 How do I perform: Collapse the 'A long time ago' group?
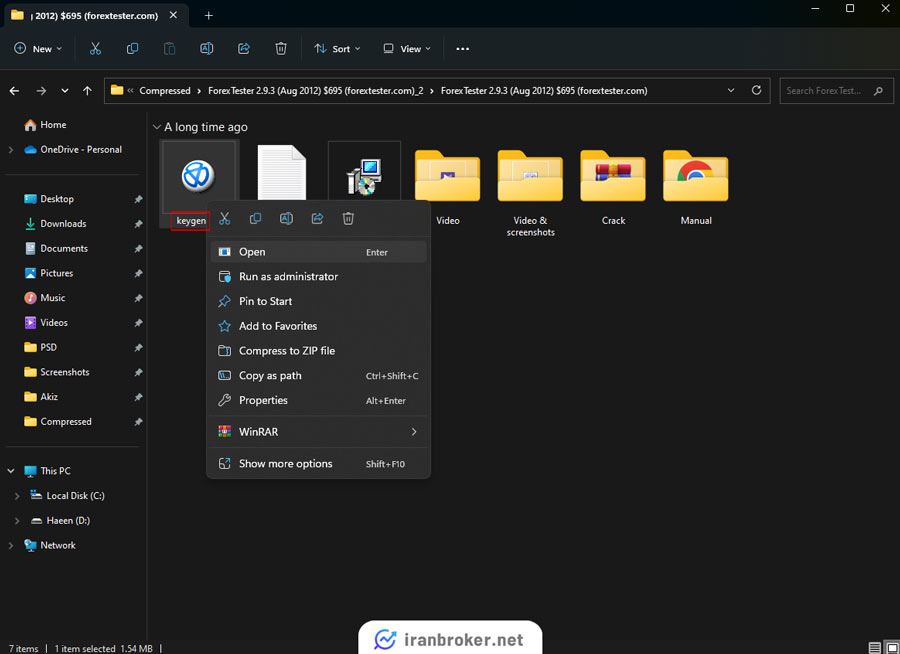[157, 127]
